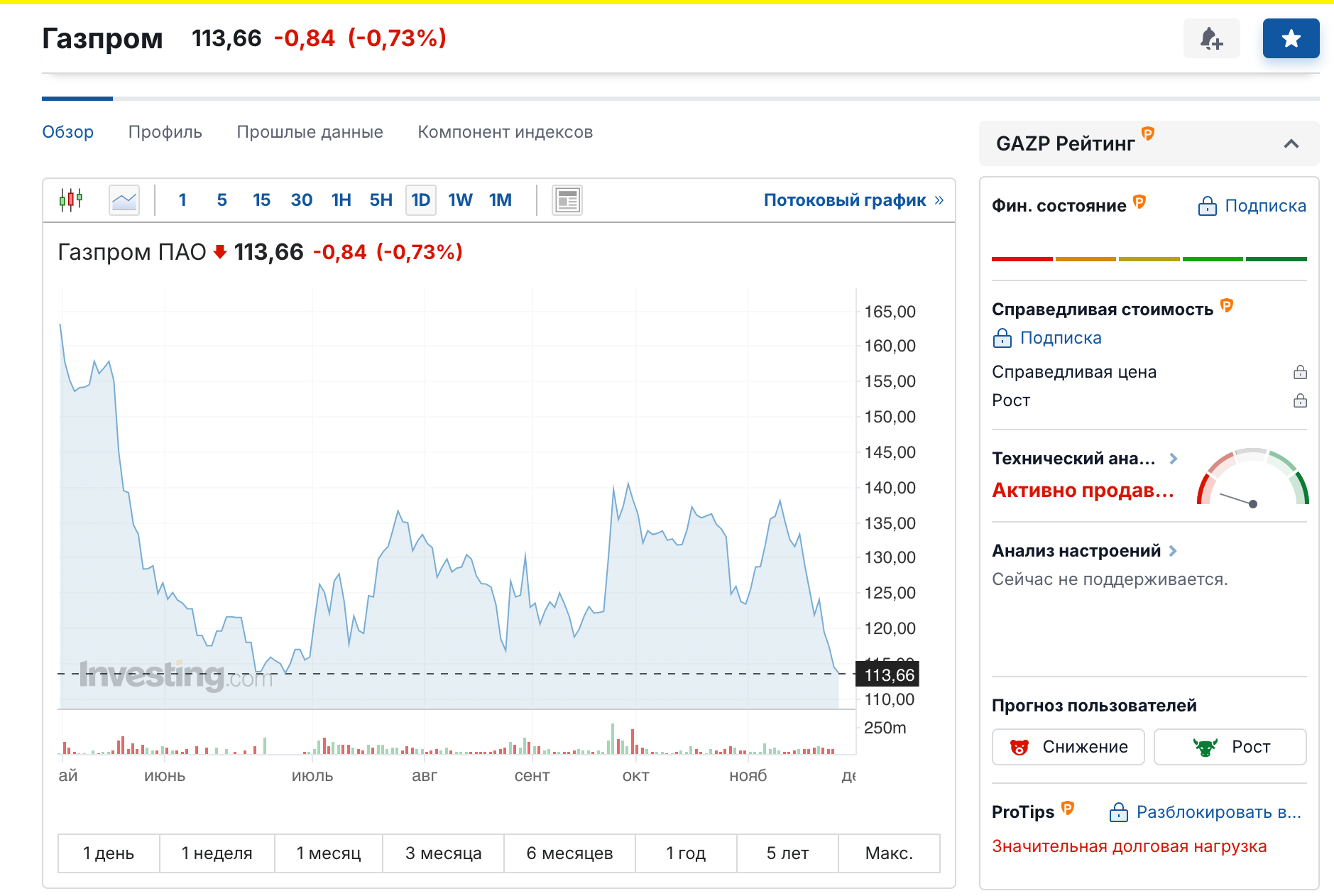Click the add alert bell icon

(x=1211, y=38)
